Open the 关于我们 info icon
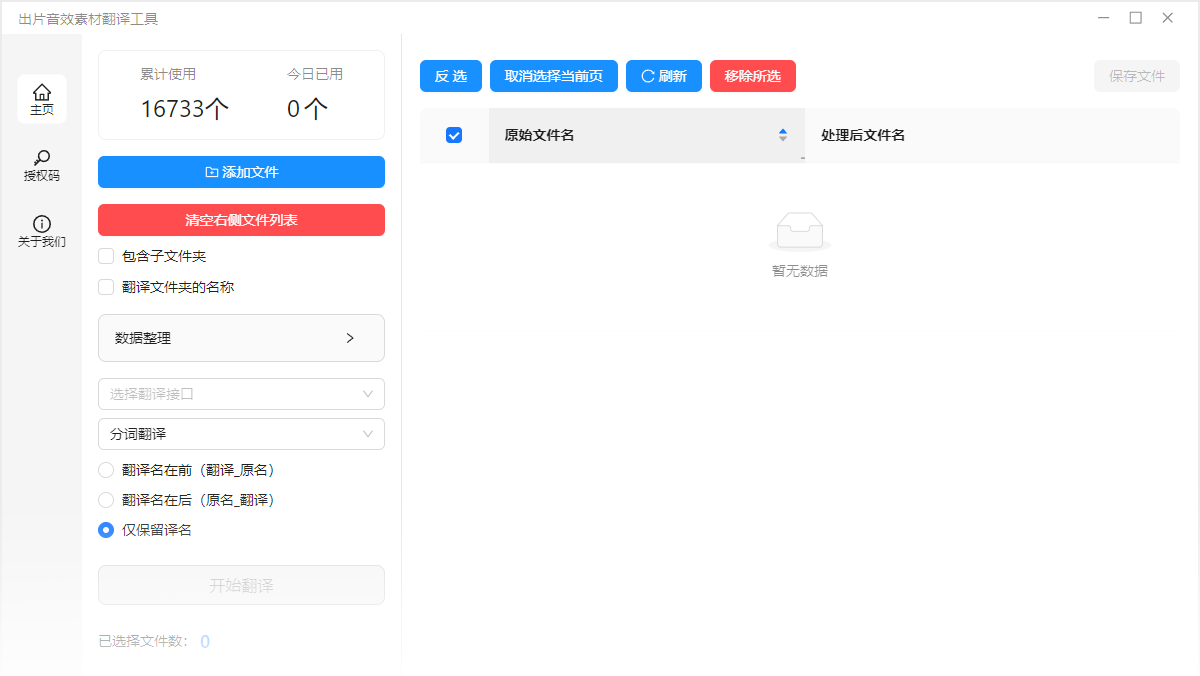This screenshot has height=676, width=1200. pyautogui.click(x=41, y=224)
